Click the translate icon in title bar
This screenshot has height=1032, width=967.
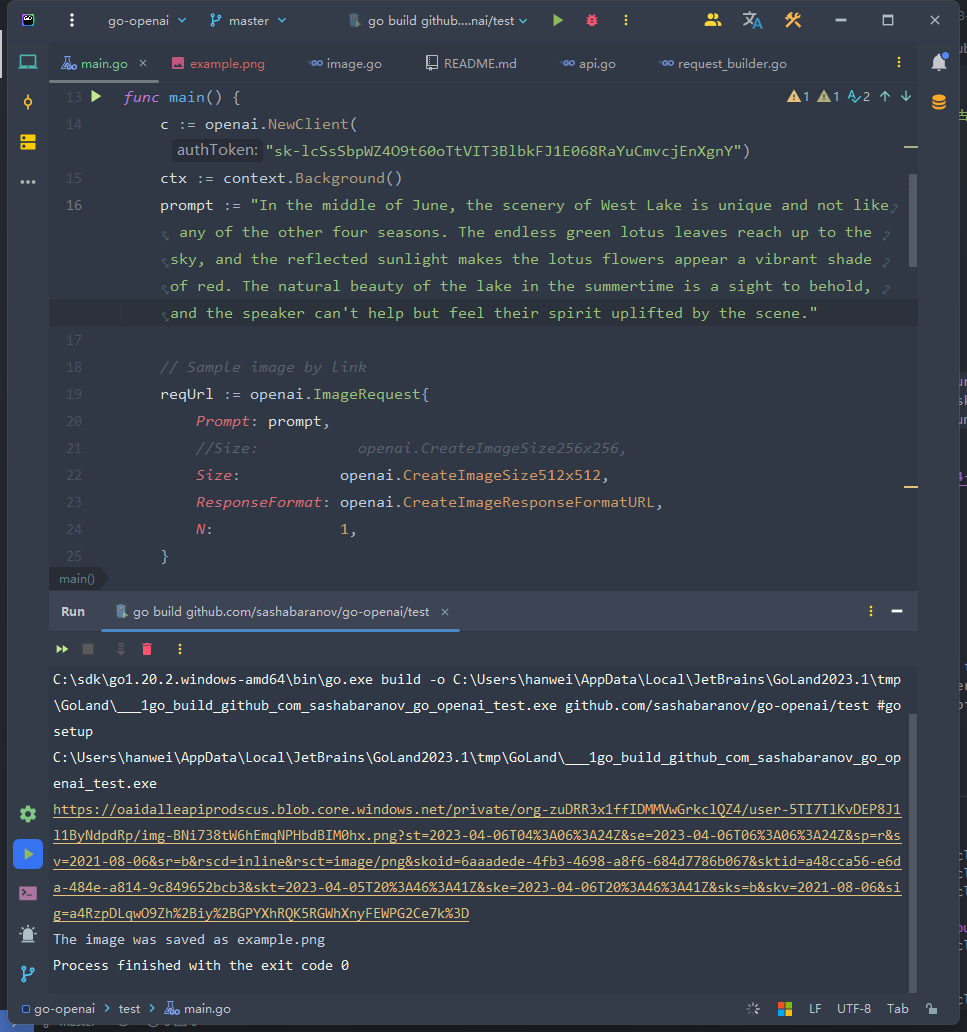click(x=752, y=20)
